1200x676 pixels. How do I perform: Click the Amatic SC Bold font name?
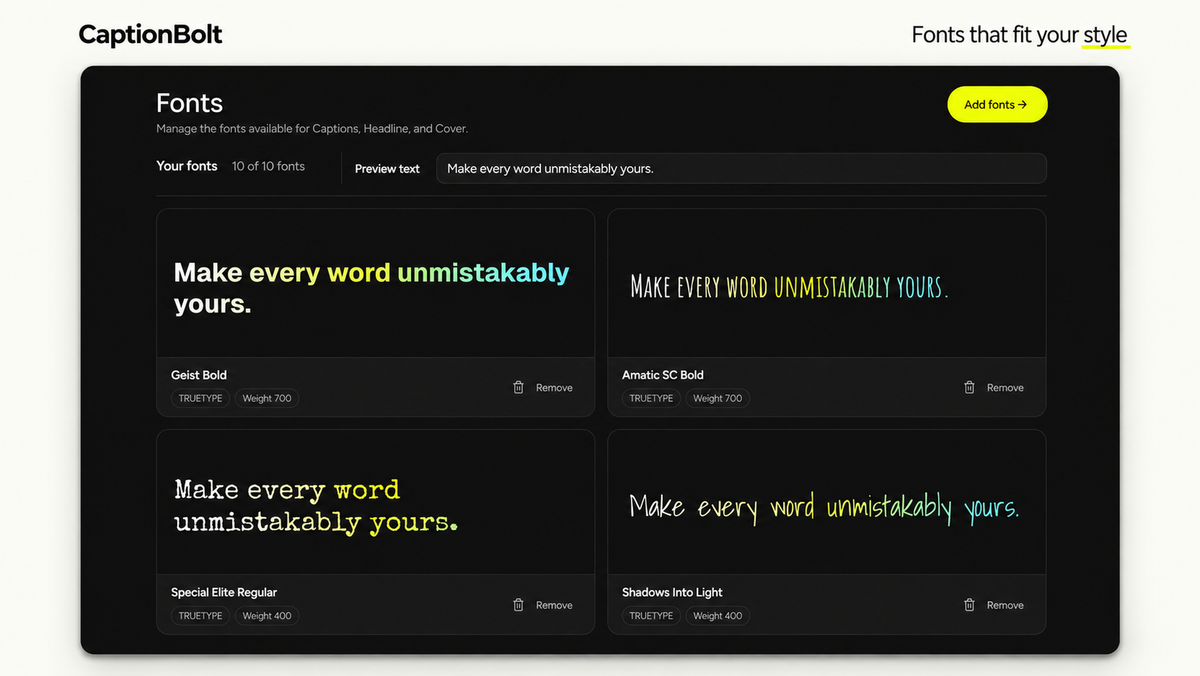tap(663, 375)
